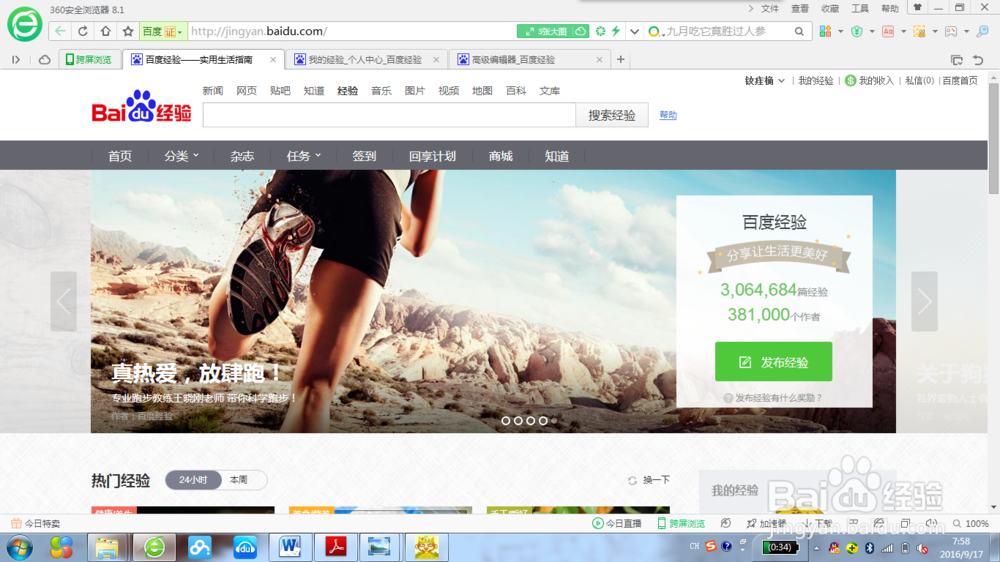Click the green shield security icon
The image size is (1000, 562).
point(857,31)
